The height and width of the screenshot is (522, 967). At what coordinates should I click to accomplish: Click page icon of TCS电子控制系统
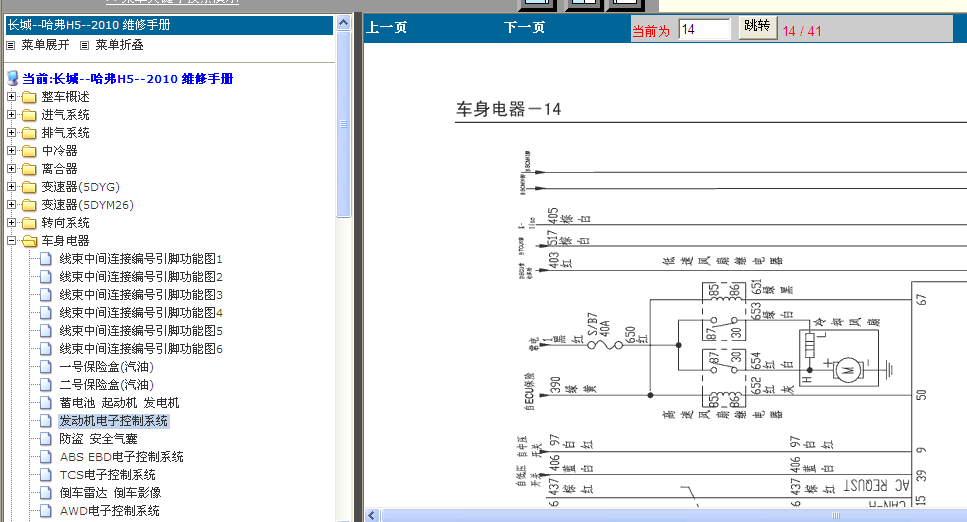coord(46,474)
